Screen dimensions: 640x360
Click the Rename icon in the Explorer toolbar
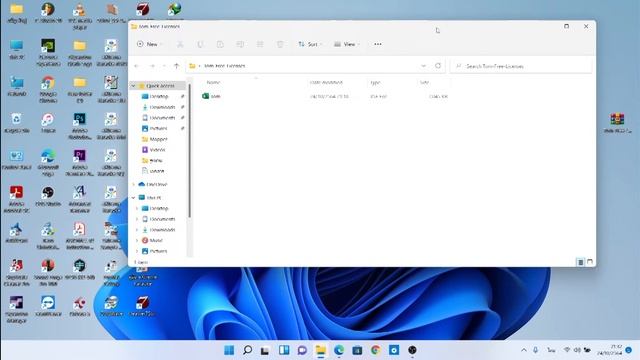[x=240, y=44]
